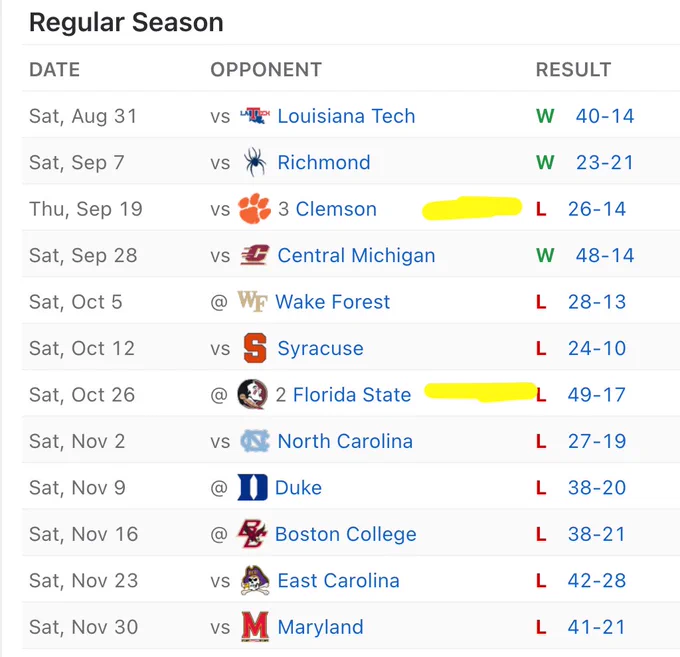Open the Boston College team page
The image size is (680, 657).
(346, 534)
